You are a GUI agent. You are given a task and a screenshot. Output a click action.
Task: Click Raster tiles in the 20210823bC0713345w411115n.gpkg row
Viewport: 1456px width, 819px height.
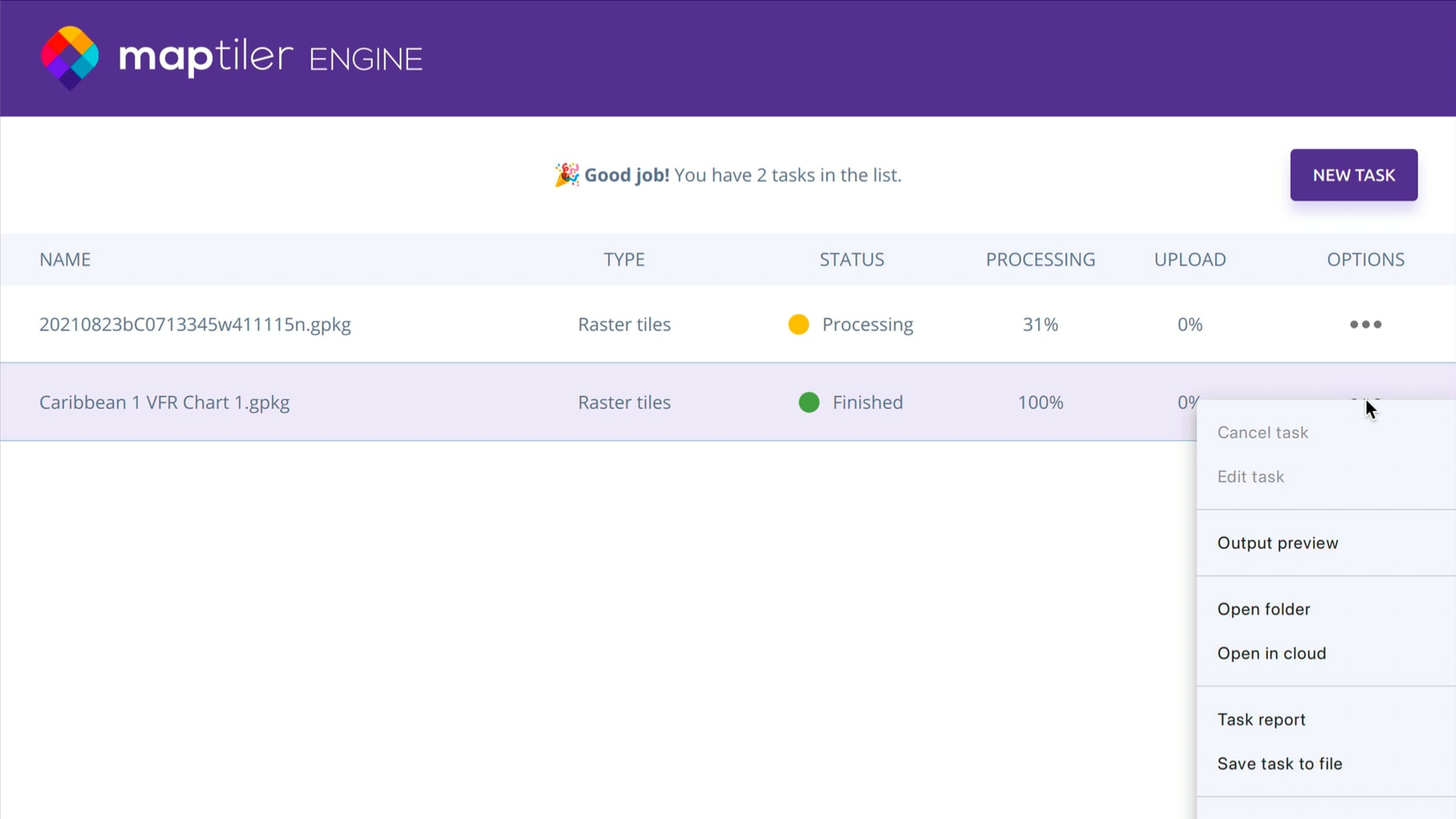624,325
